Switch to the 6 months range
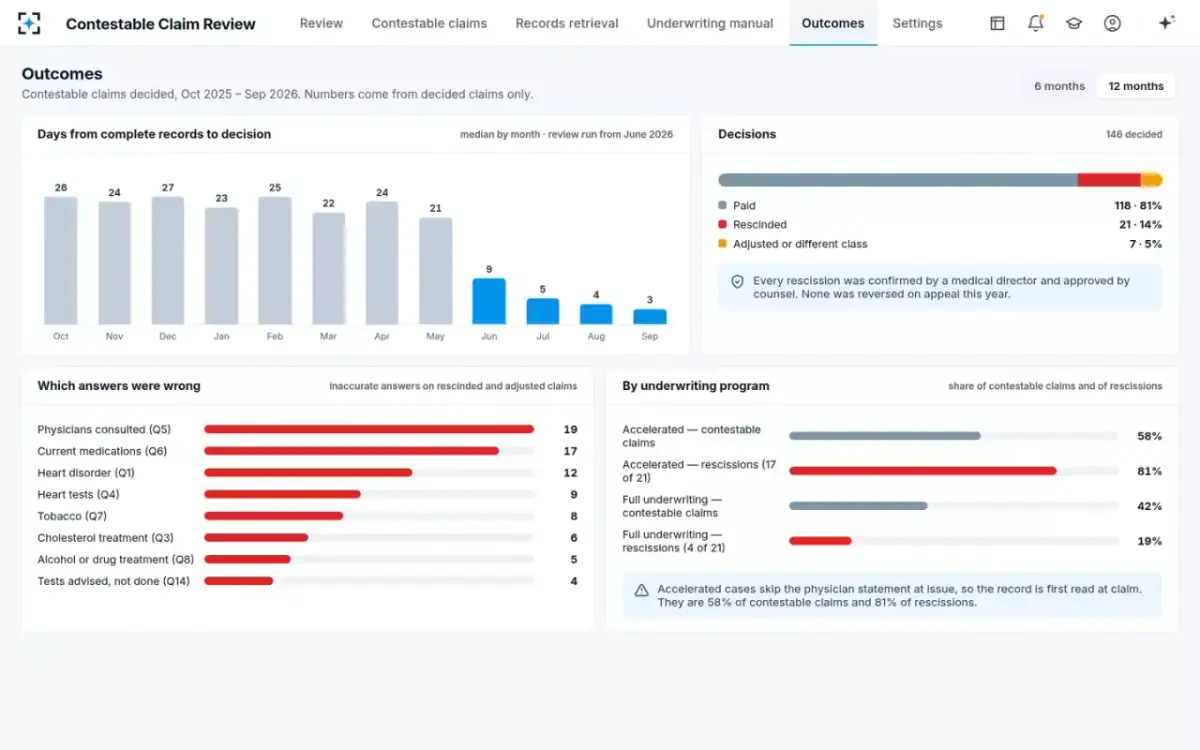 click(1059, 86)
